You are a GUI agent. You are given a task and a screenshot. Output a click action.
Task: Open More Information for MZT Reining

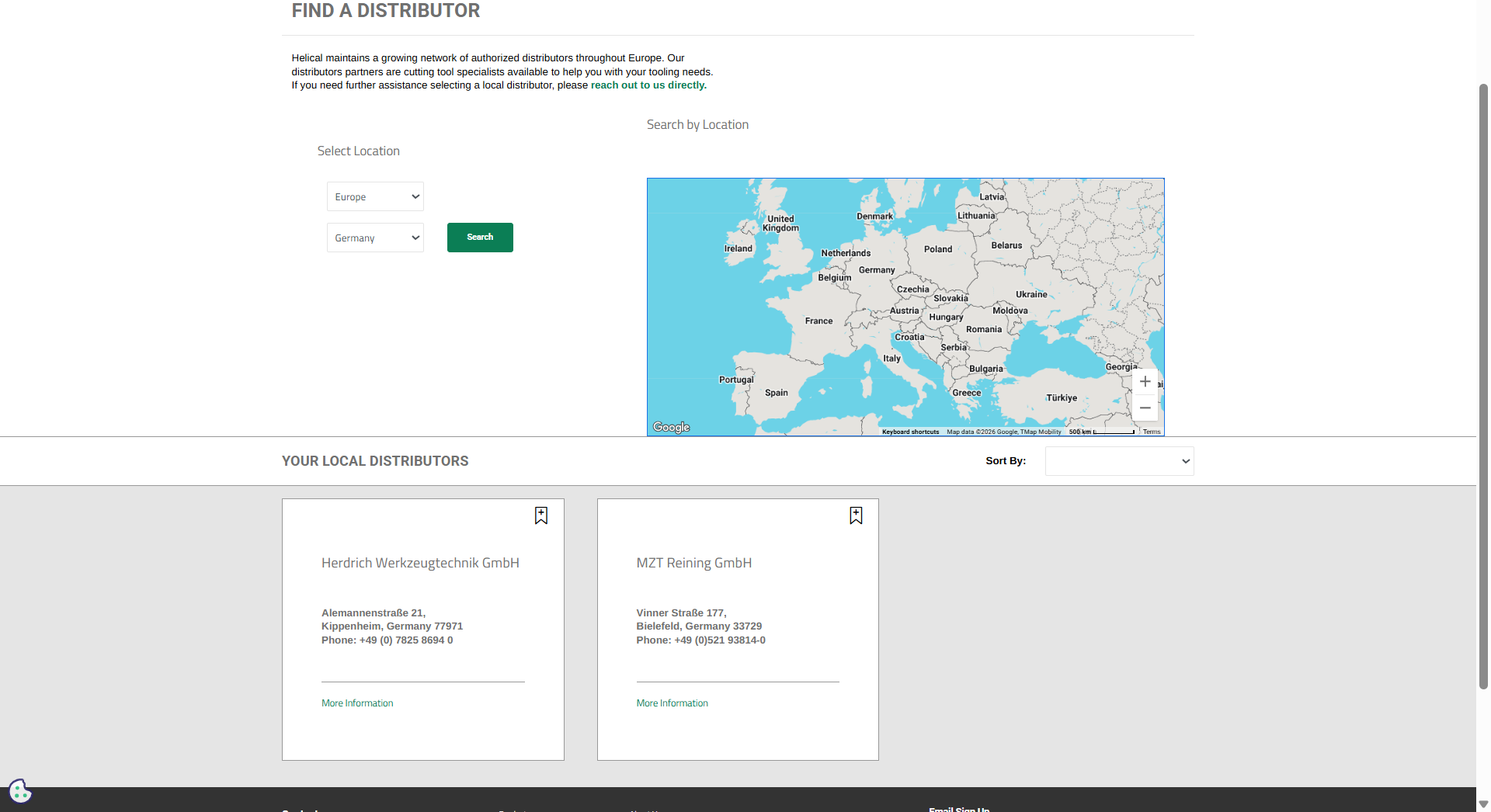pos(672,703)
